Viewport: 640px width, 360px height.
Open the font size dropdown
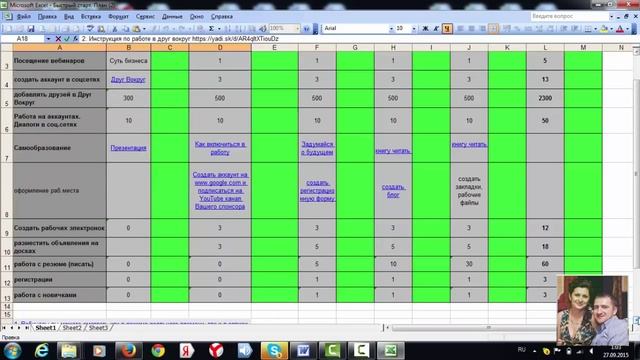414,29
